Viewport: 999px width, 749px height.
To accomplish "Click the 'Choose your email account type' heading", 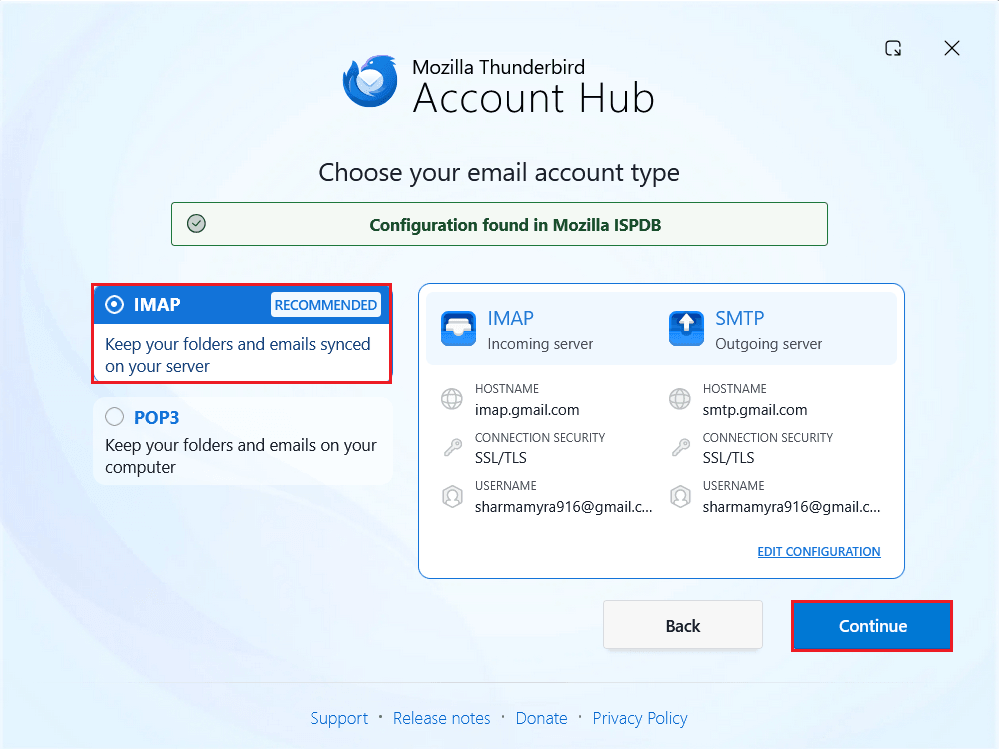I will tap(499, 173).
